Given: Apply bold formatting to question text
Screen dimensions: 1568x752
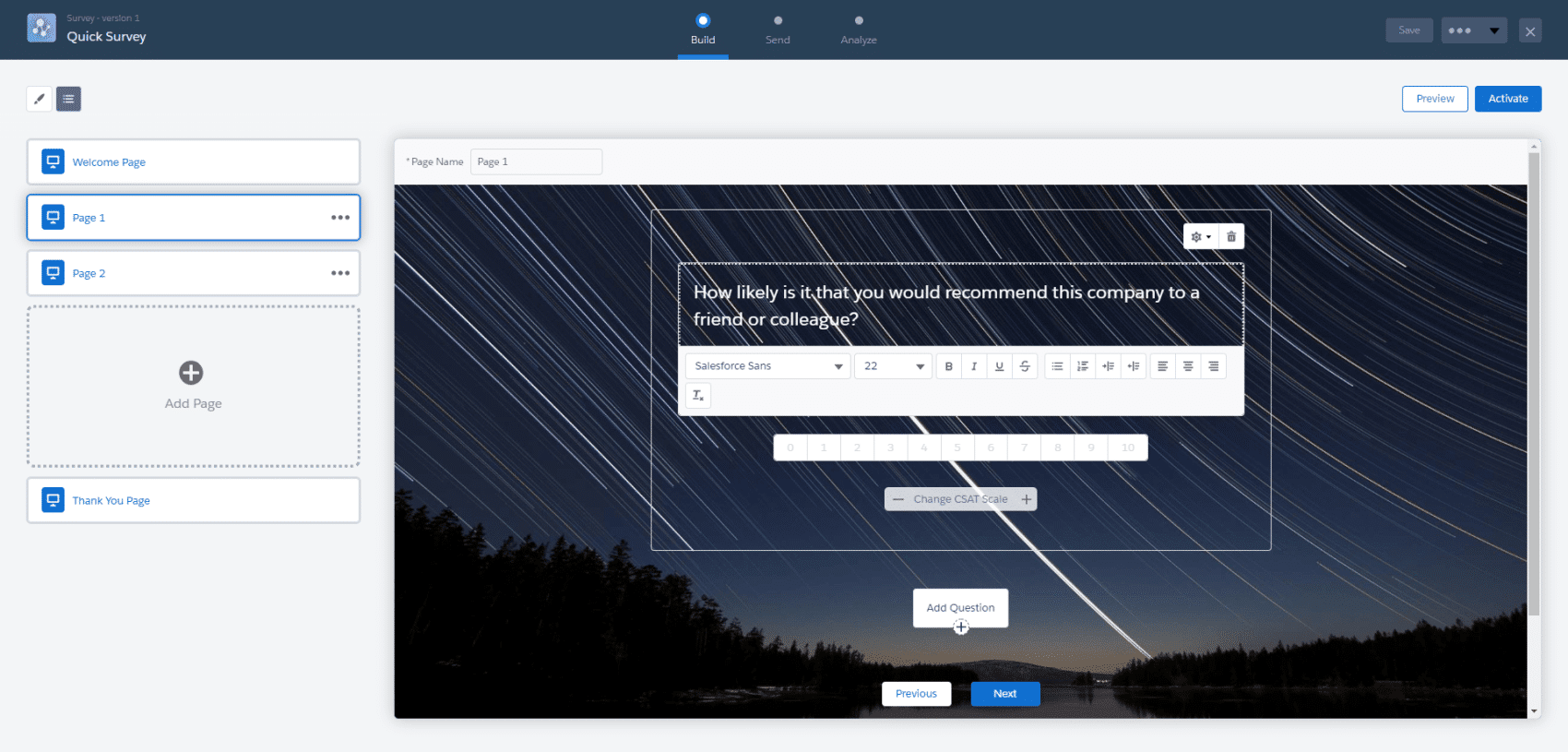Looking at the screenshot, I should (x=948, y=366).
